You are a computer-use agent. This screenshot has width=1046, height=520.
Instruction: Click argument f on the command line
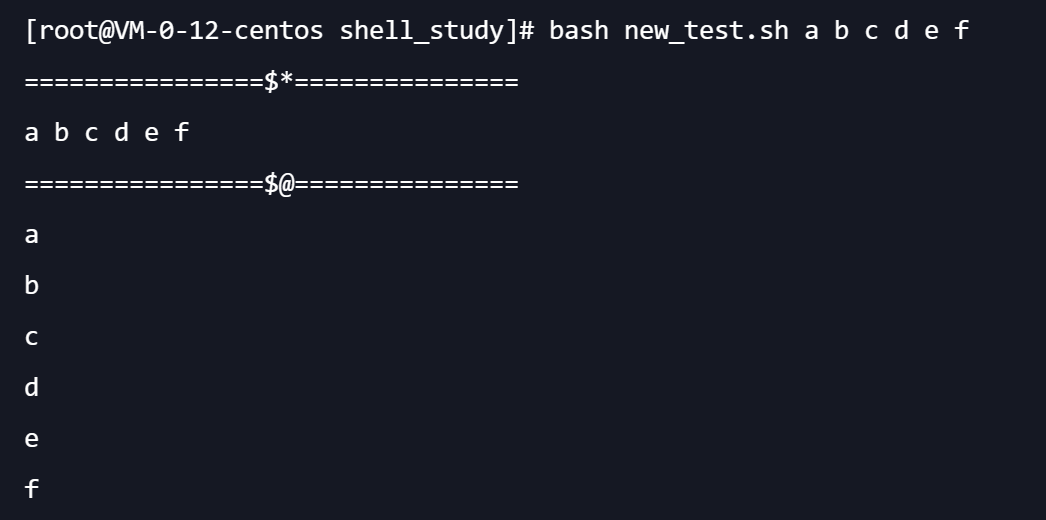[x=961, y=30]
